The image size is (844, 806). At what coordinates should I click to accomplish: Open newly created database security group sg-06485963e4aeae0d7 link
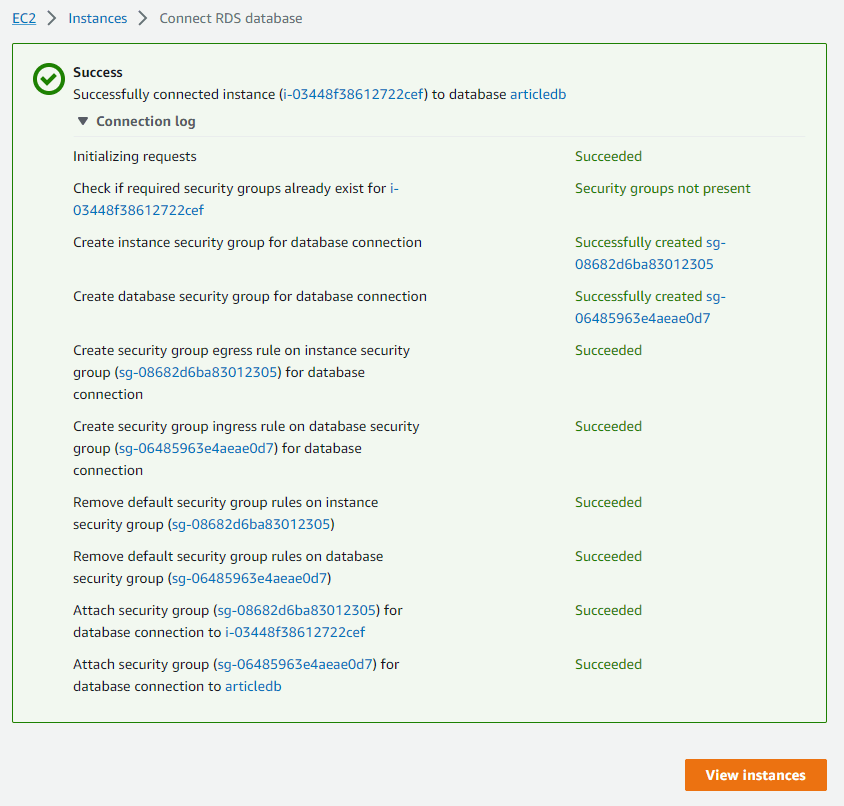coord(642,318)
